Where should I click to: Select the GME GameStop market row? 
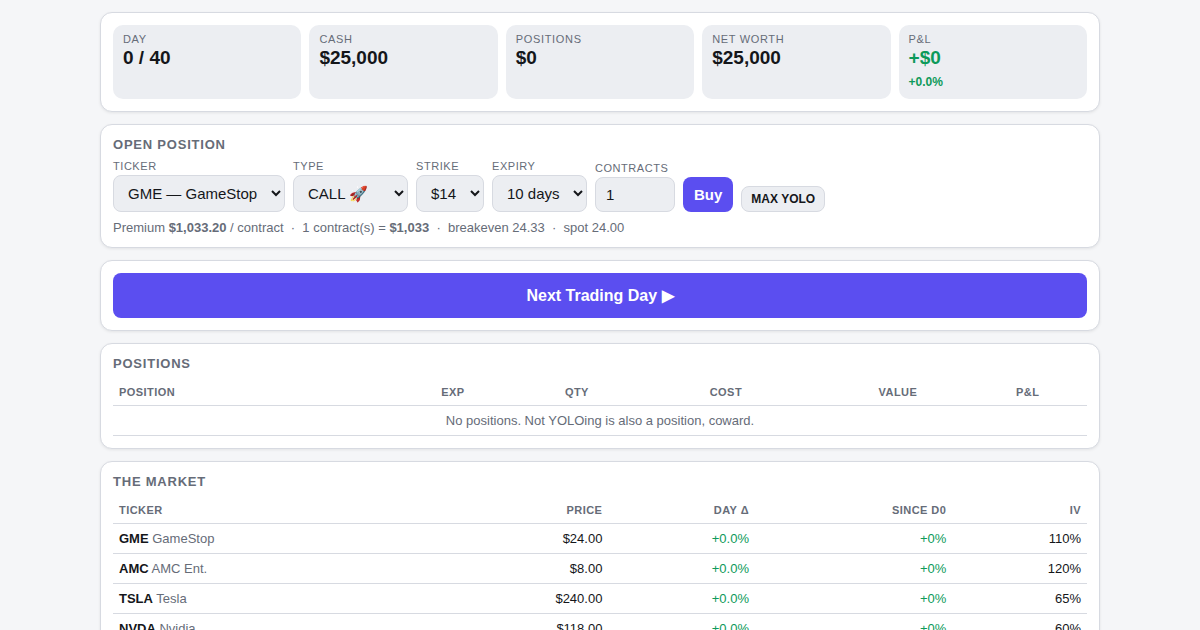click(600, 539)
